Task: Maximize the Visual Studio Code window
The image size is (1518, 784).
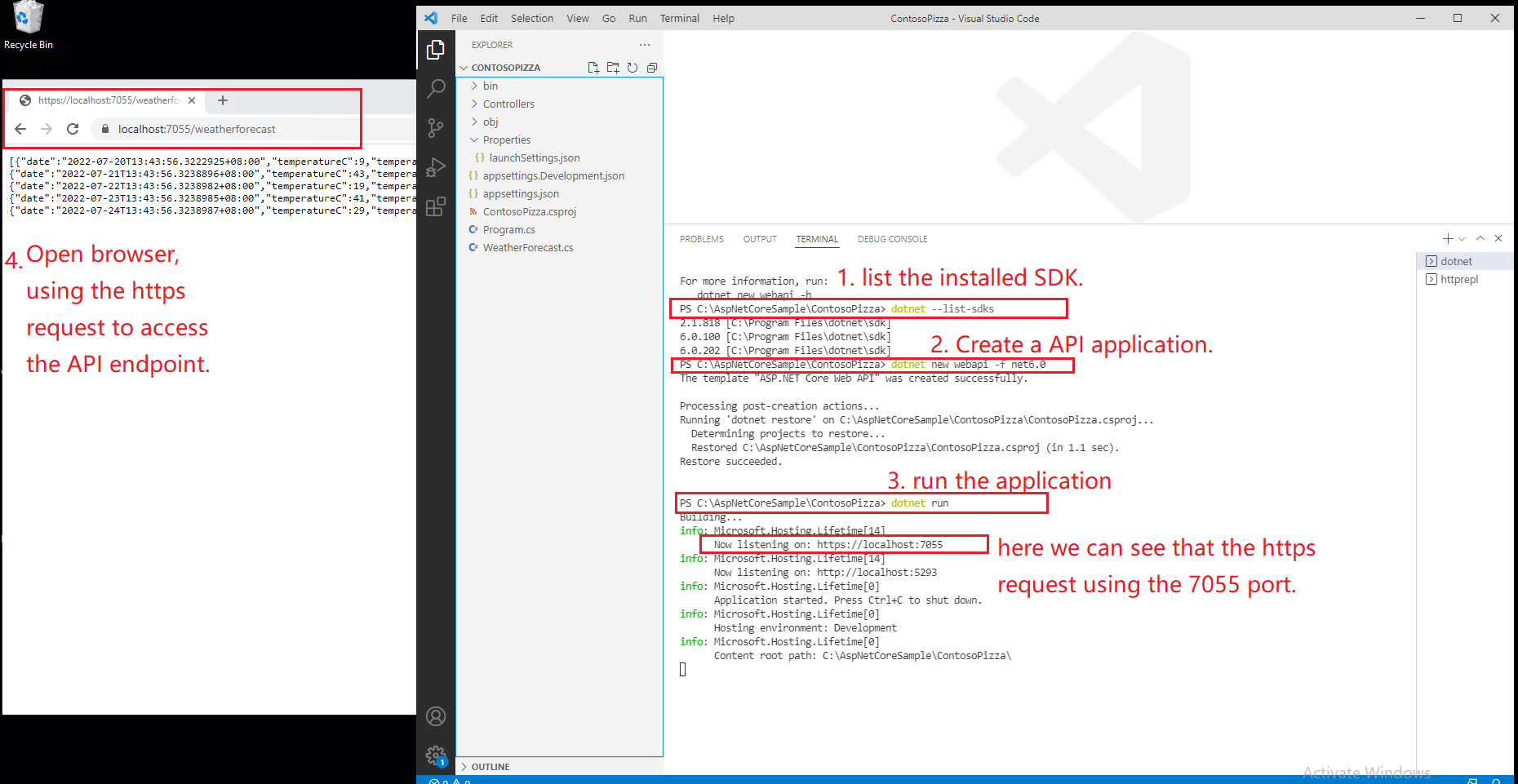Action: point(1458,18)
